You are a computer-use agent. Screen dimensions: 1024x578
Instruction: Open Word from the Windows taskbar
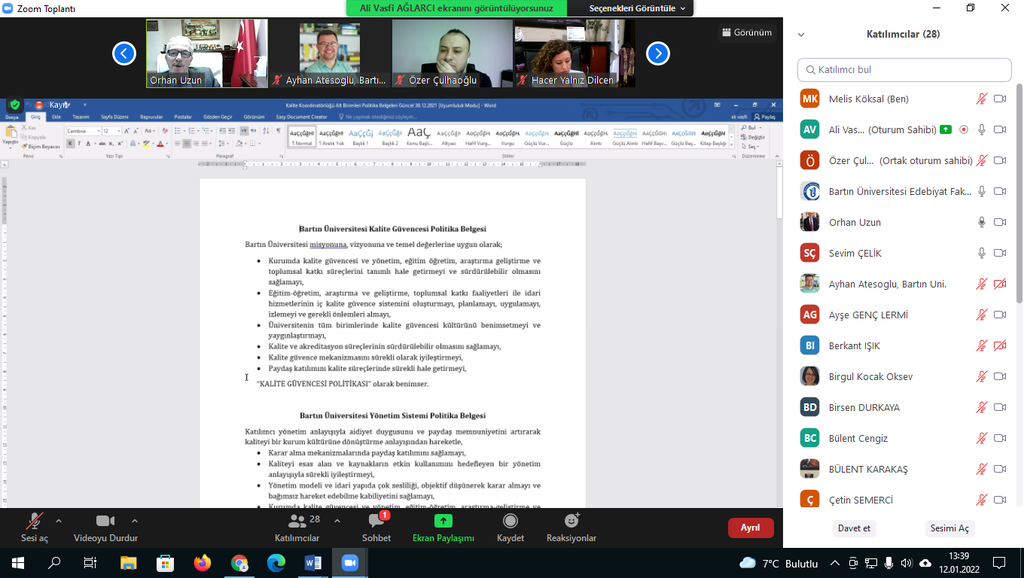[313, 563]
